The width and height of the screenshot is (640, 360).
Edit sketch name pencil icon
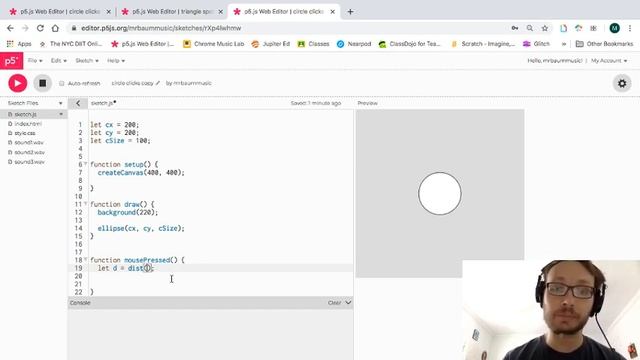[x=158, y=83]
